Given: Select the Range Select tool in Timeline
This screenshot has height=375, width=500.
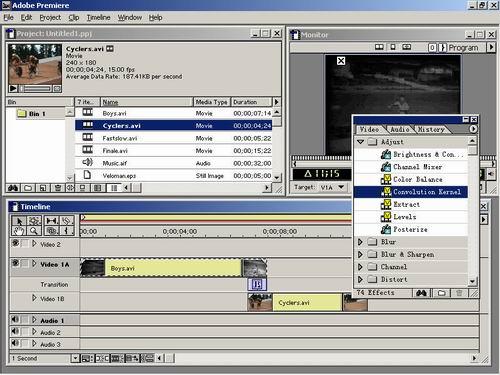Looking at the screenshot, I should point(34,220).
